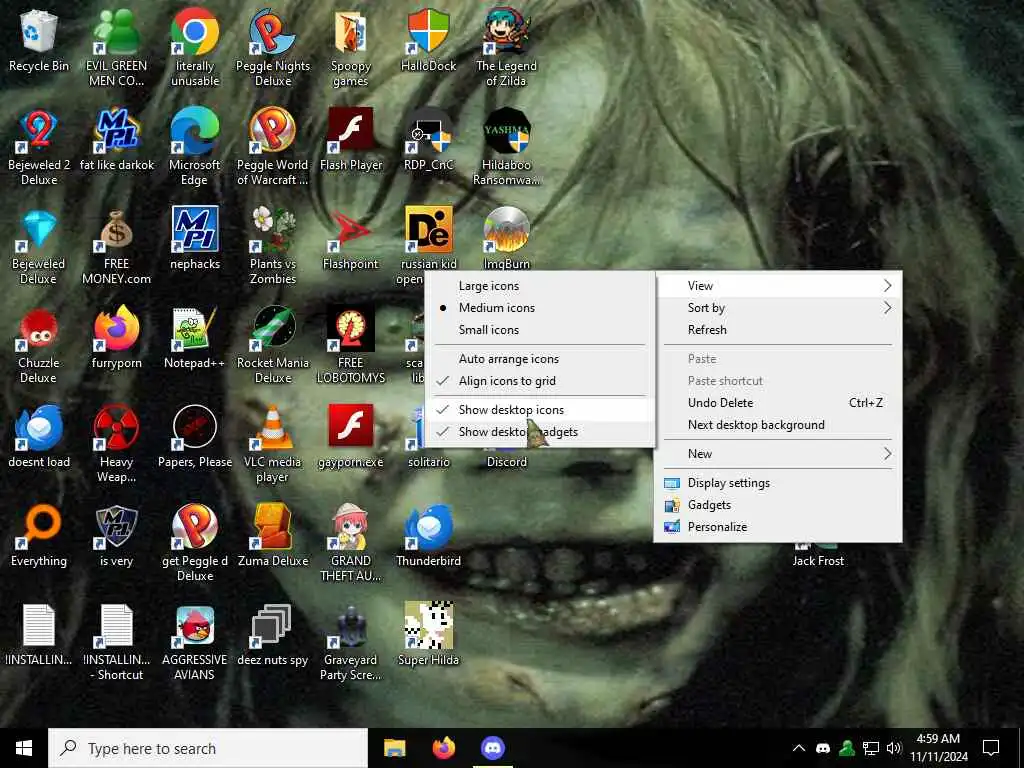
Task: Open the Windows Start button
Action: pyautogui.click(x=24, y=748)
